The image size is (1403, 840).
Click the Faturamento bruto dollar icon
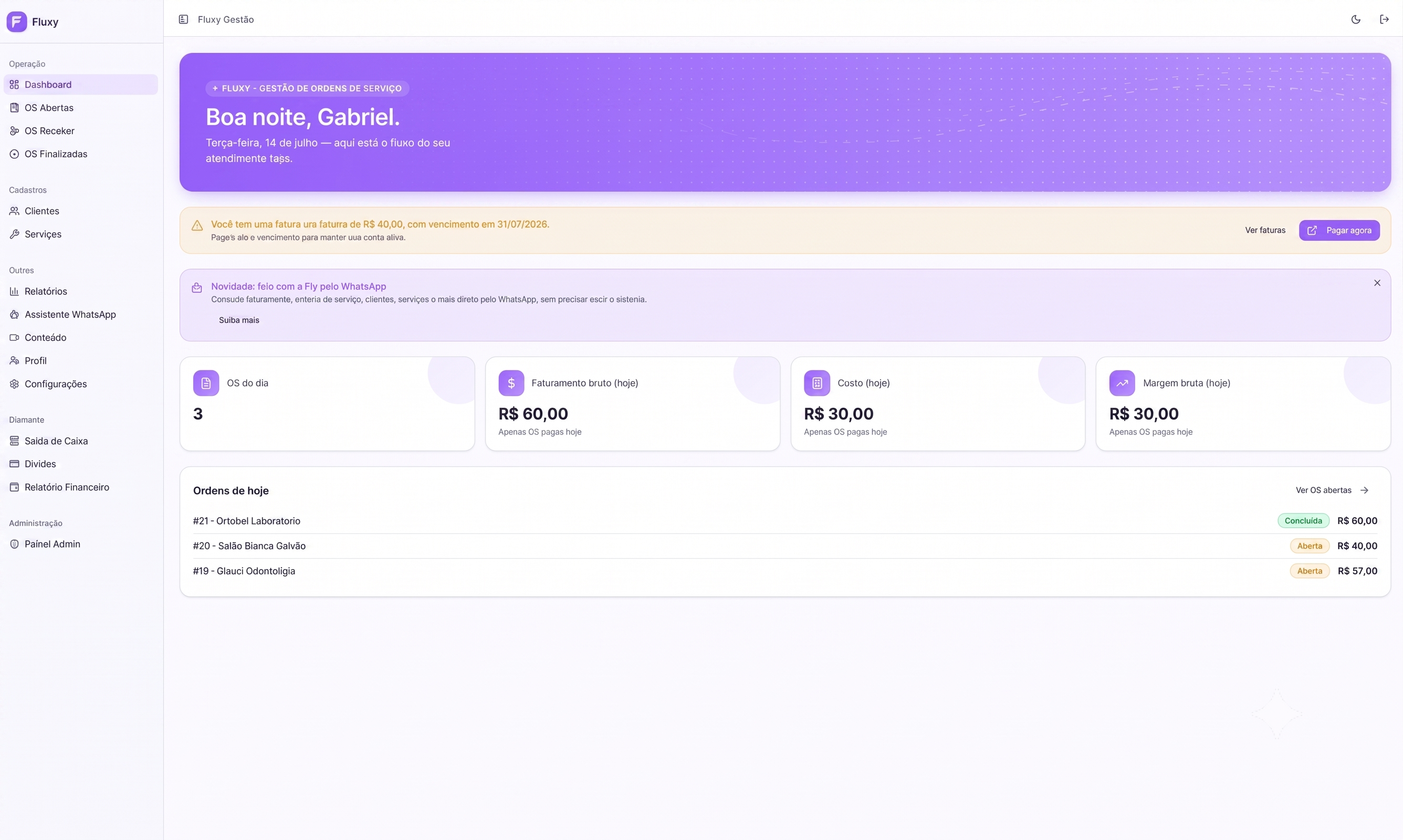coord(511,383)
